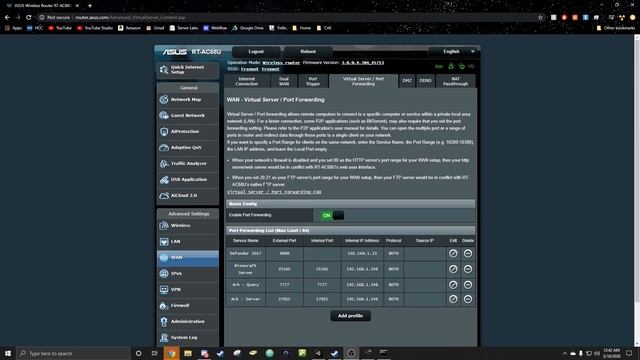640x360 pixels.
Task: Bookmark this page with star icon
Action: click(x=540, y=18)
